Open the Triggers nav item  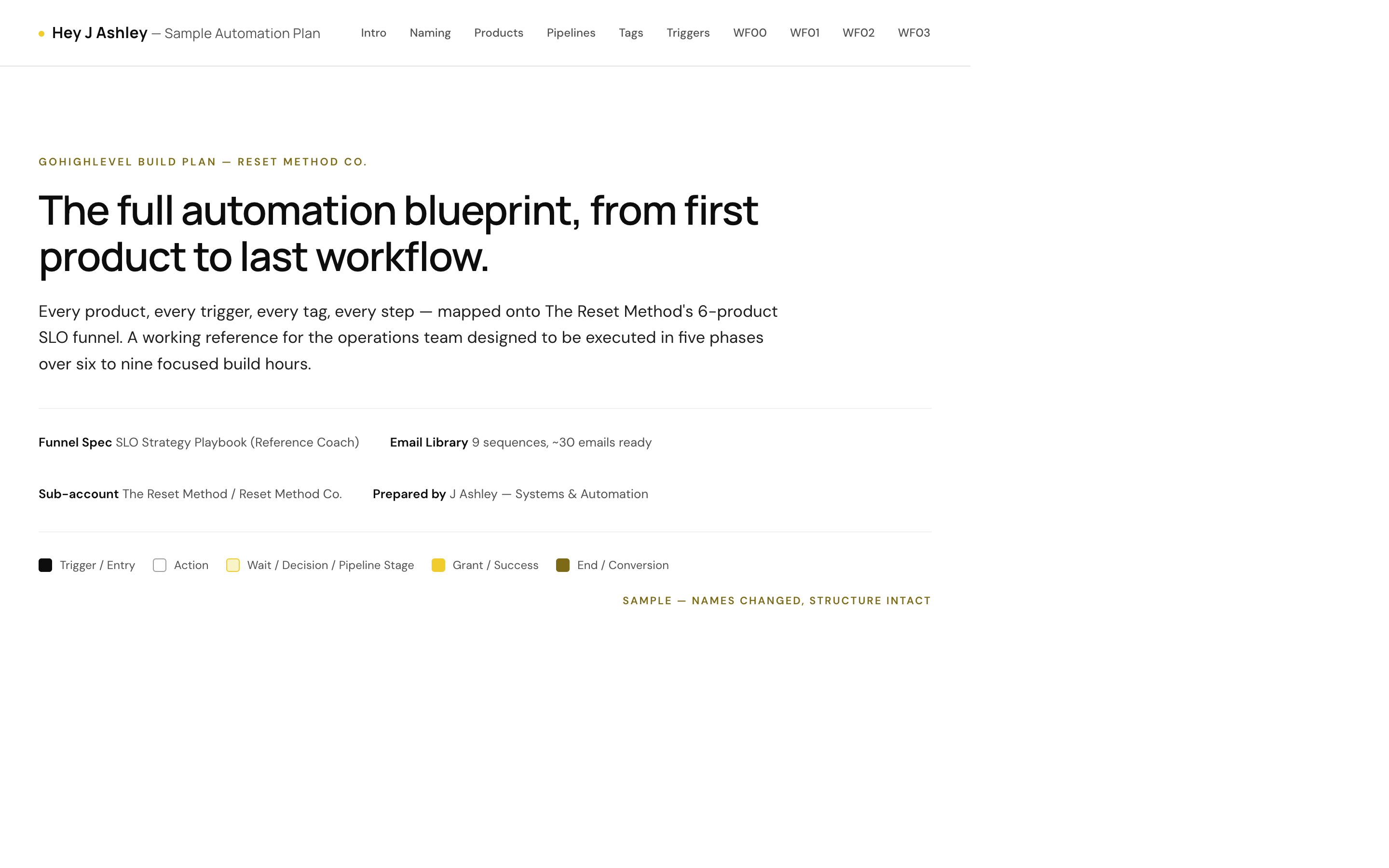(x=688, y=33)
